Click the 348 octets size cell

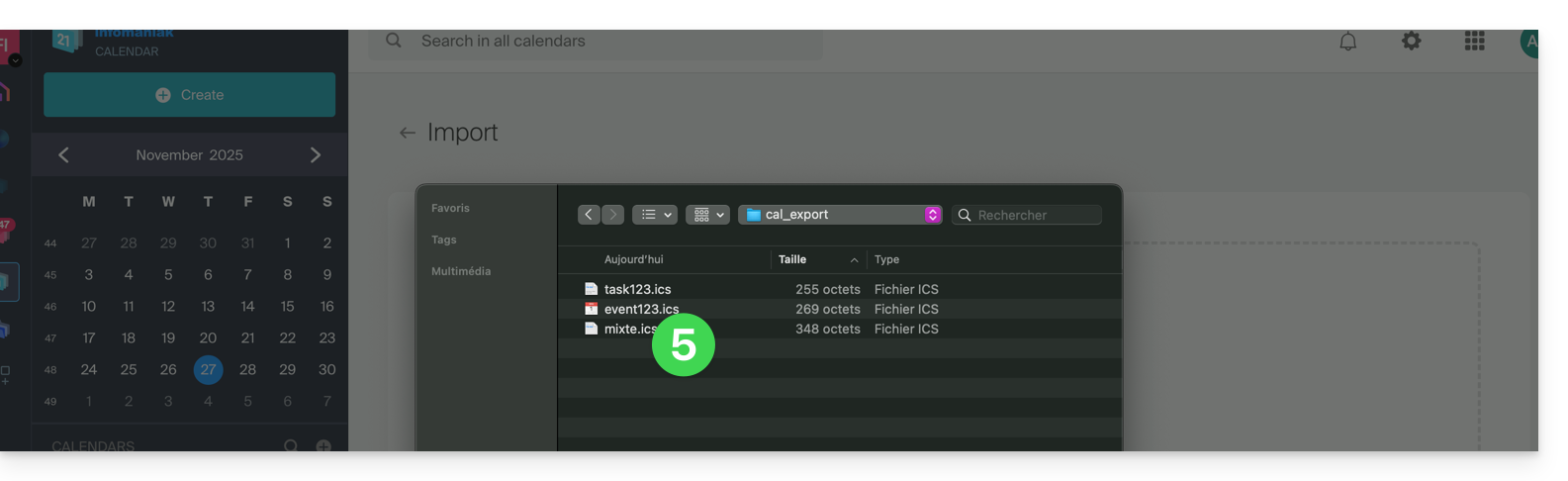click(828, 329)
